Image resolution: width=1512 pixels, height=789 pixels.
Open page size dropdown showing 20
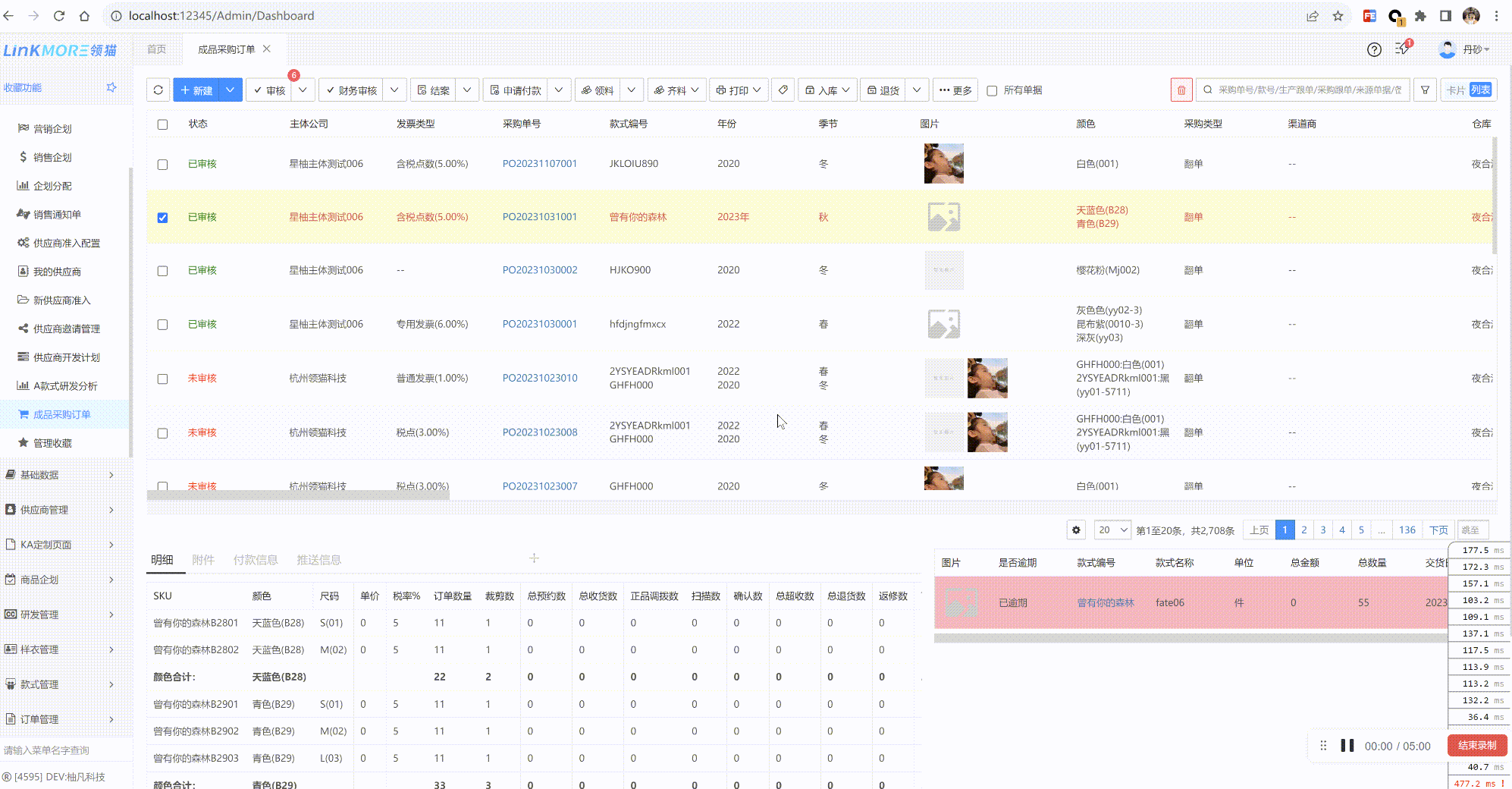click(1112, 530)
